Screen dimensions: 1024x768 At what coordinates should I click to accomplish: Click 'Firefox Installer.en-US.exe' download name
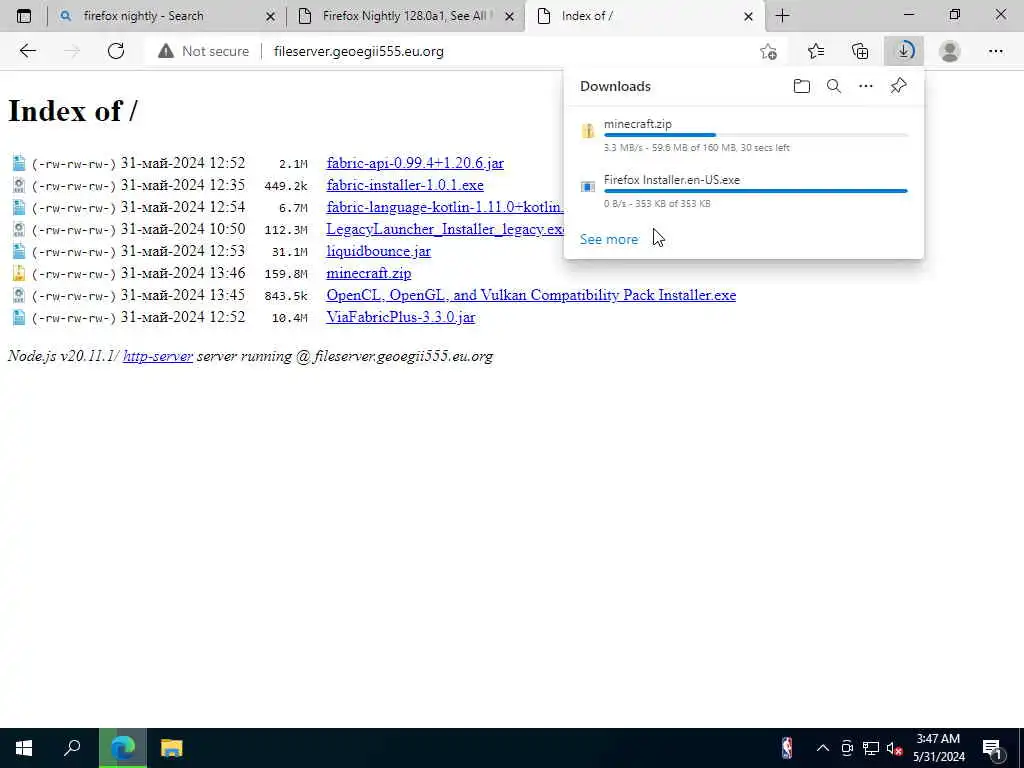671,180
